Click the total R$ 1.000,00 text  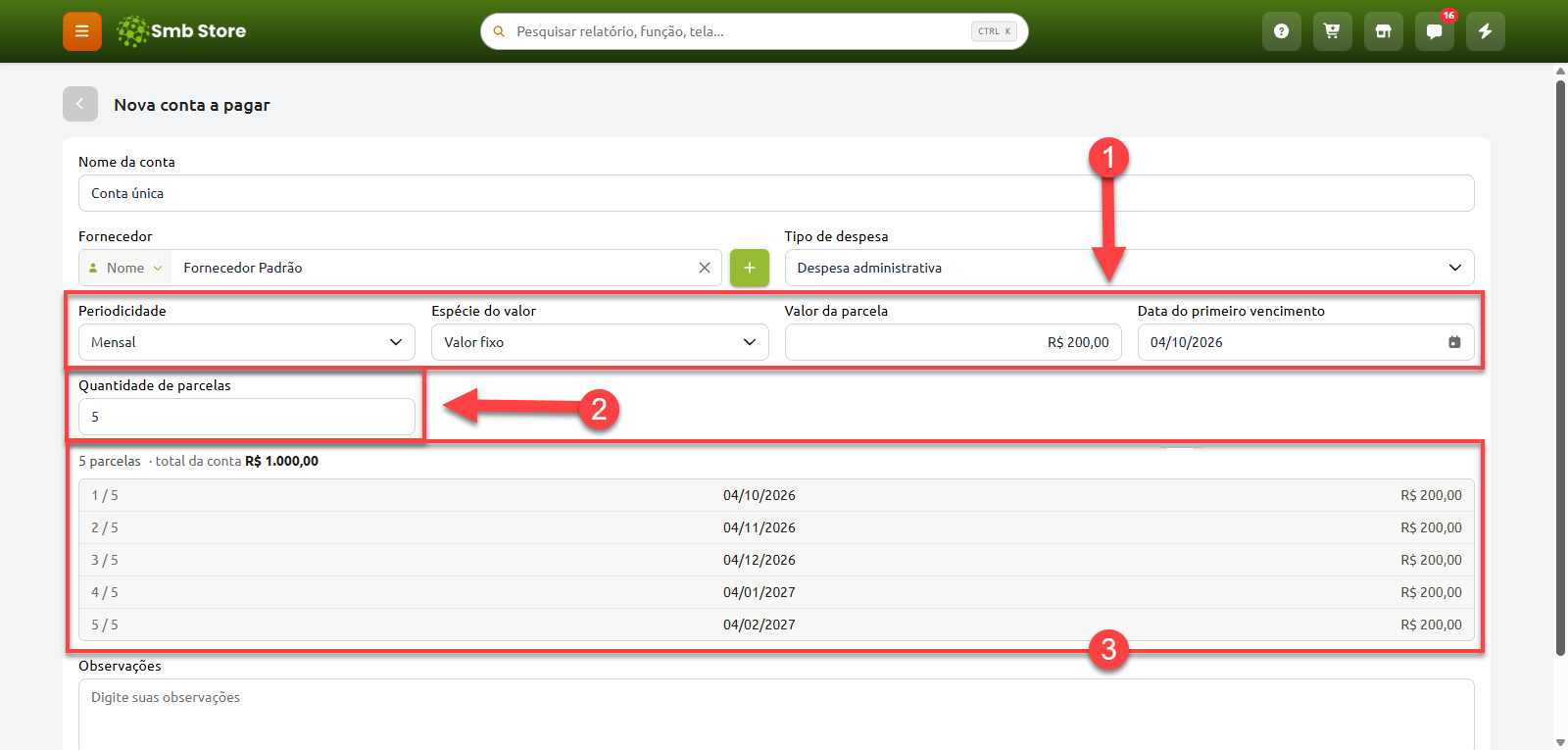[282, 461]
